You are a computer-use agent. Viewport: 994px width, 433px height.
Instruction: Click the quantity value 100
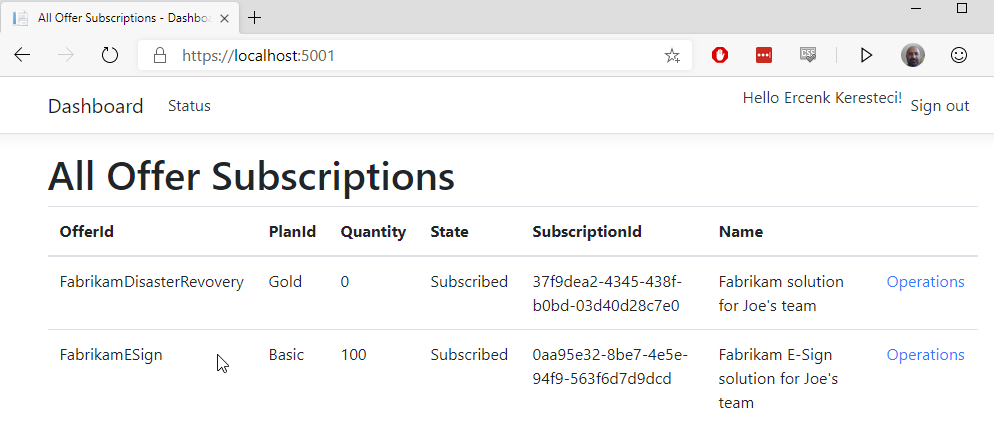(354, 354)
